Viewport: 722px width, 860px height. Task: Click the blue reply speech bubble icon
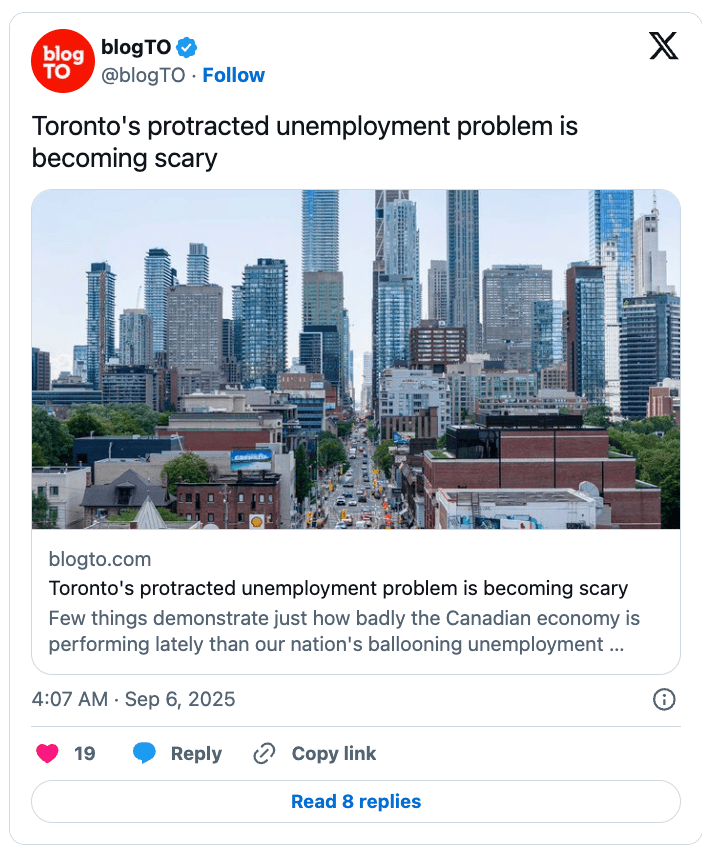click(145, 753)
